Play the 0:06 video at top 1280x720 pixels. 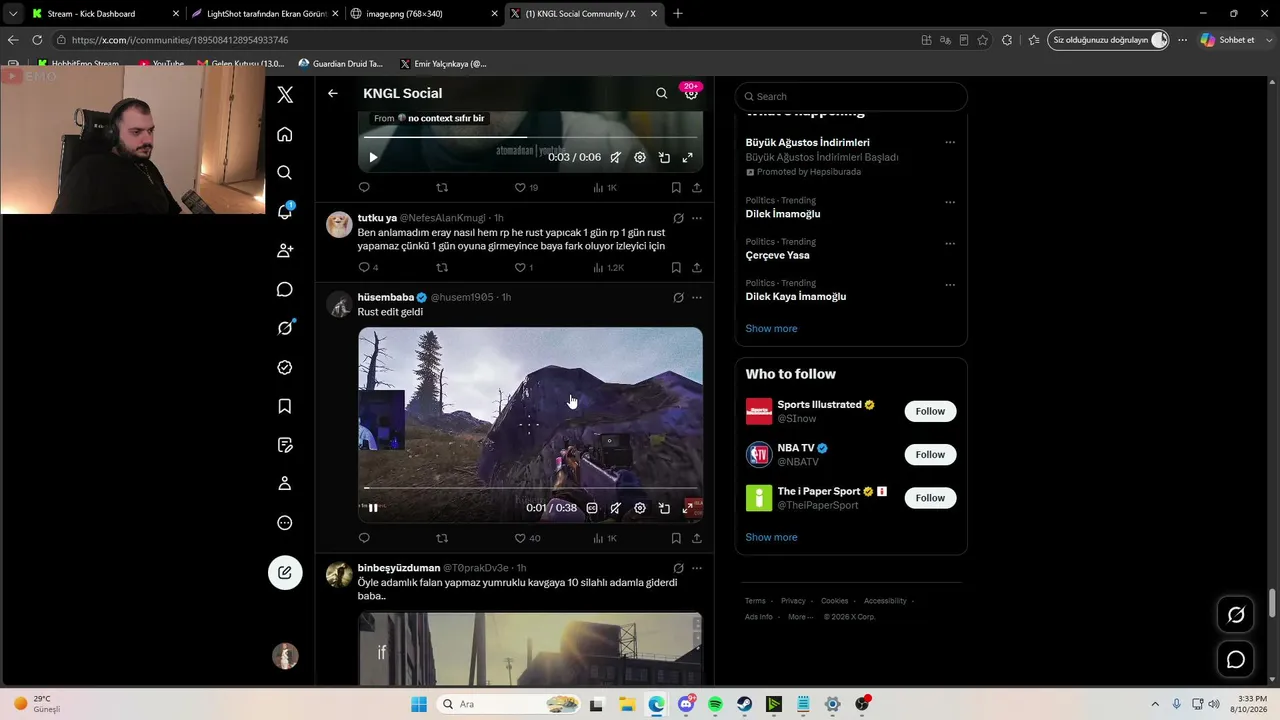tap(373, 157)
